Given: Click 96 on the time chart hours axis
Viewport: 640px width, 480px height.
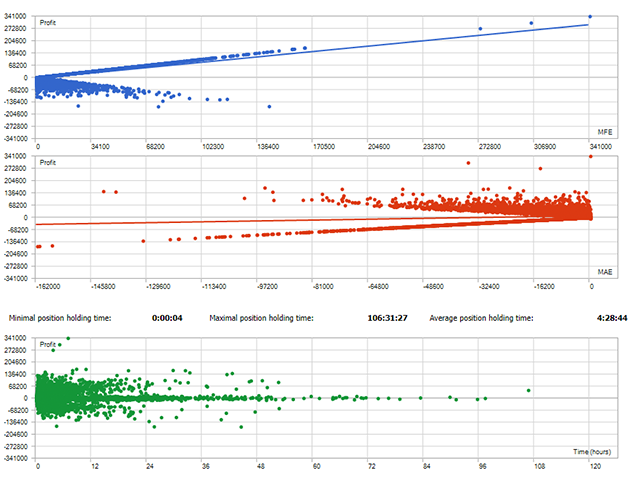Looking at the screenshot, I should 482,466.
